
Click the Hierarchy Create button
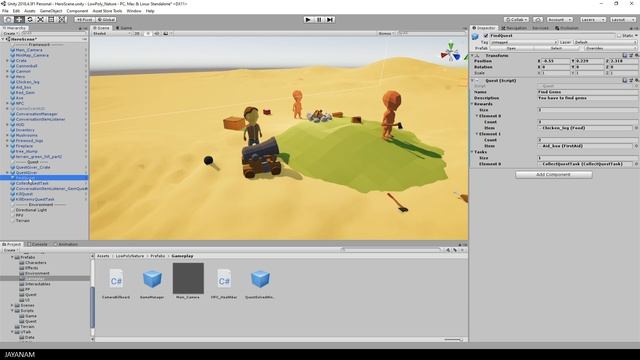click(x=10, y=33)
